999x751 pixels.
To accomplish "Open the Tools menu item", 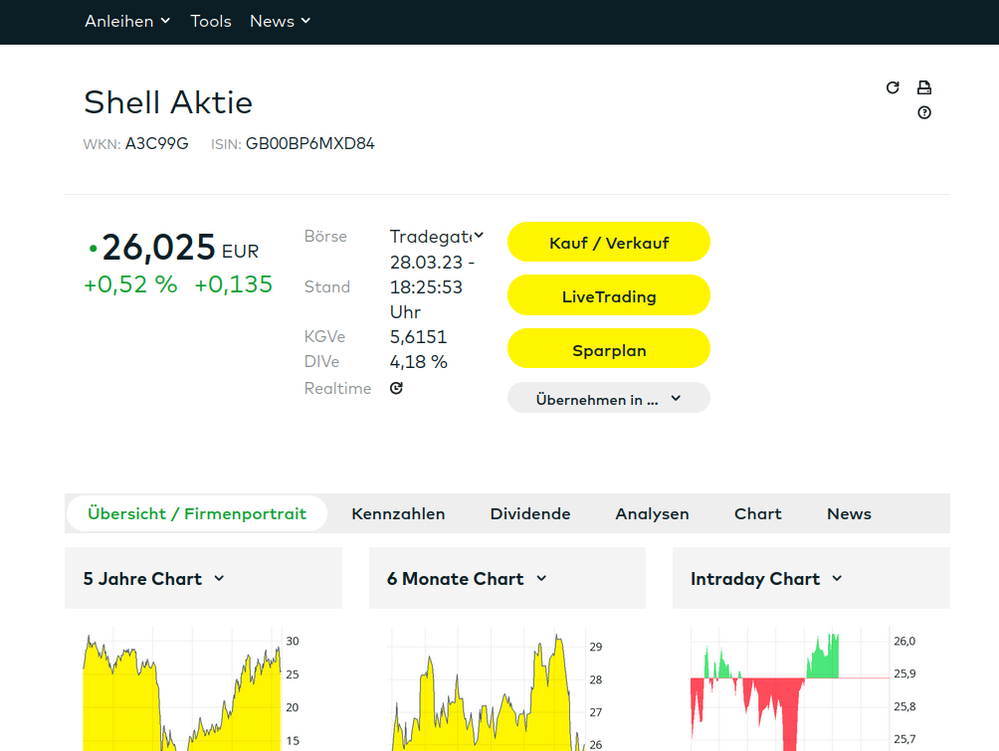I will pos(210,21).
